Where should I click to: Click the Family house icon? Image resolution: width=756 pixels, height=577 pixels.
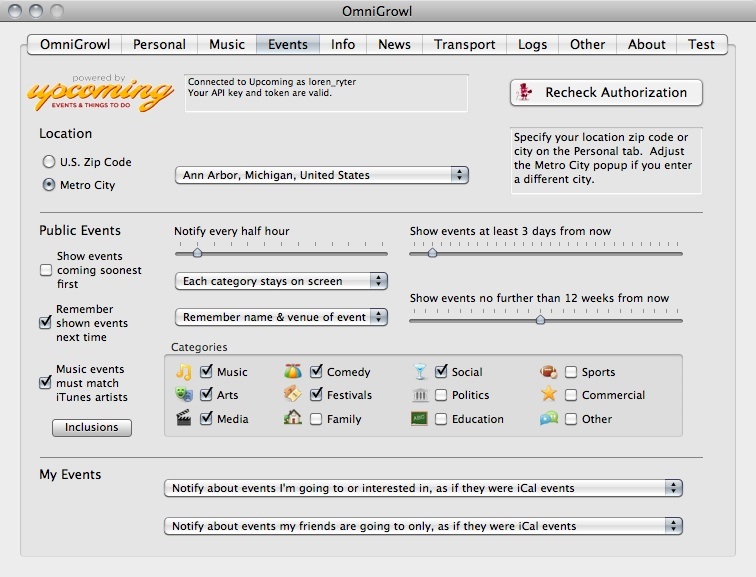pyautogui.click(x=293, y=417)
